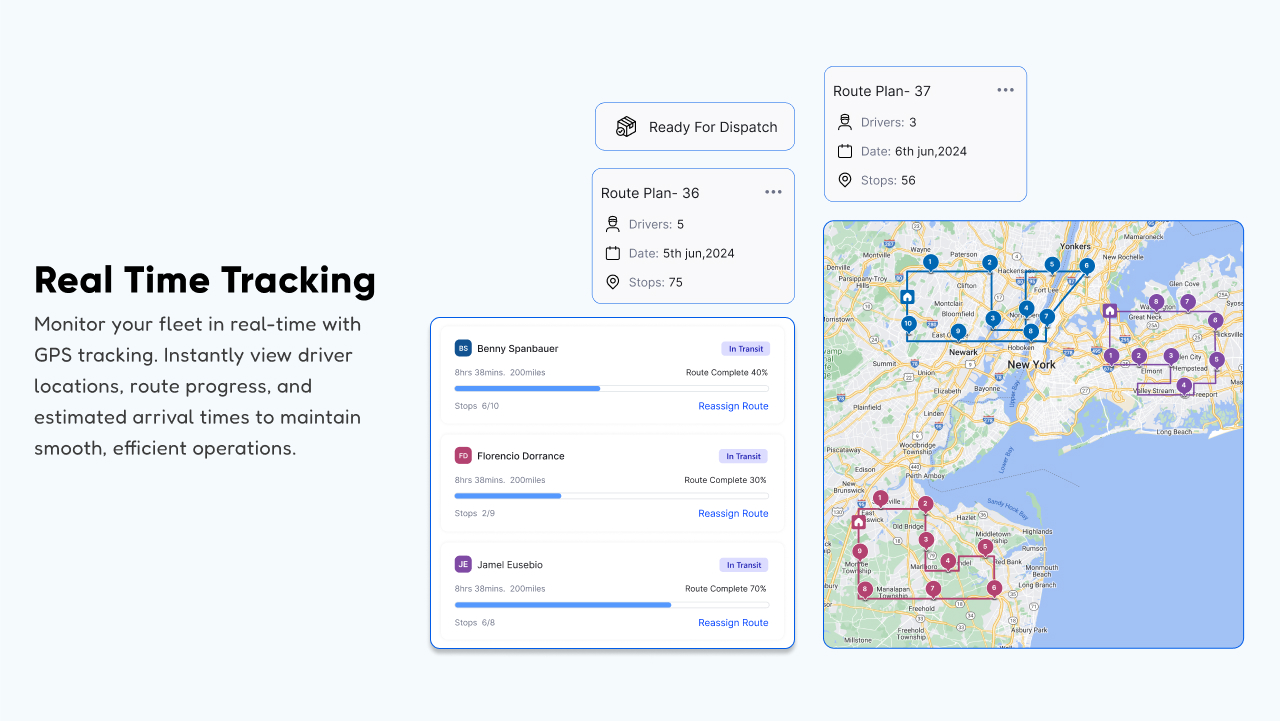Click the stops pin icon in Route Plan-36

tap(612, 282)
